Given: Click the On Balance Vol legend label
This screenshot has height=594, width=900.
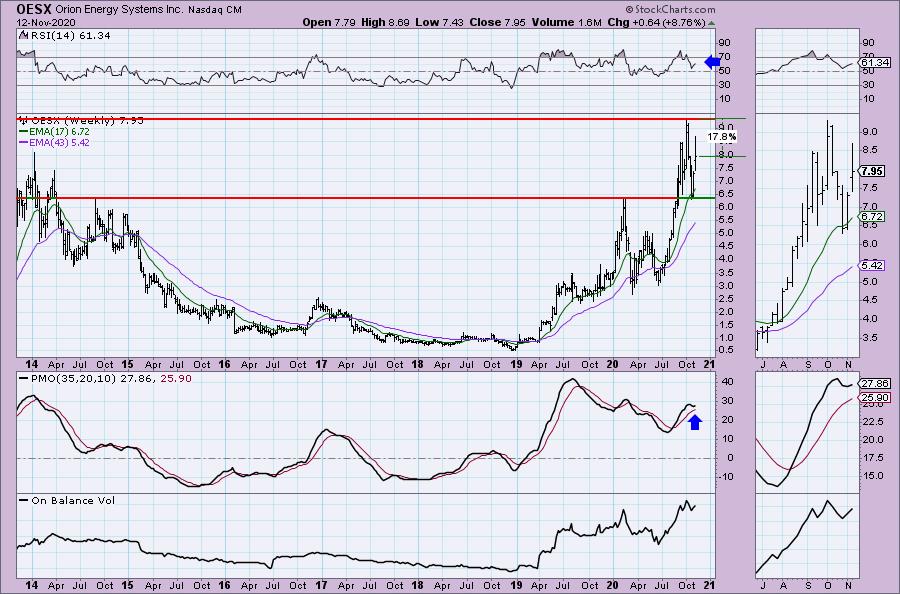Looking at the screenshot, I should pyautogui.click(x=67, y=500).
